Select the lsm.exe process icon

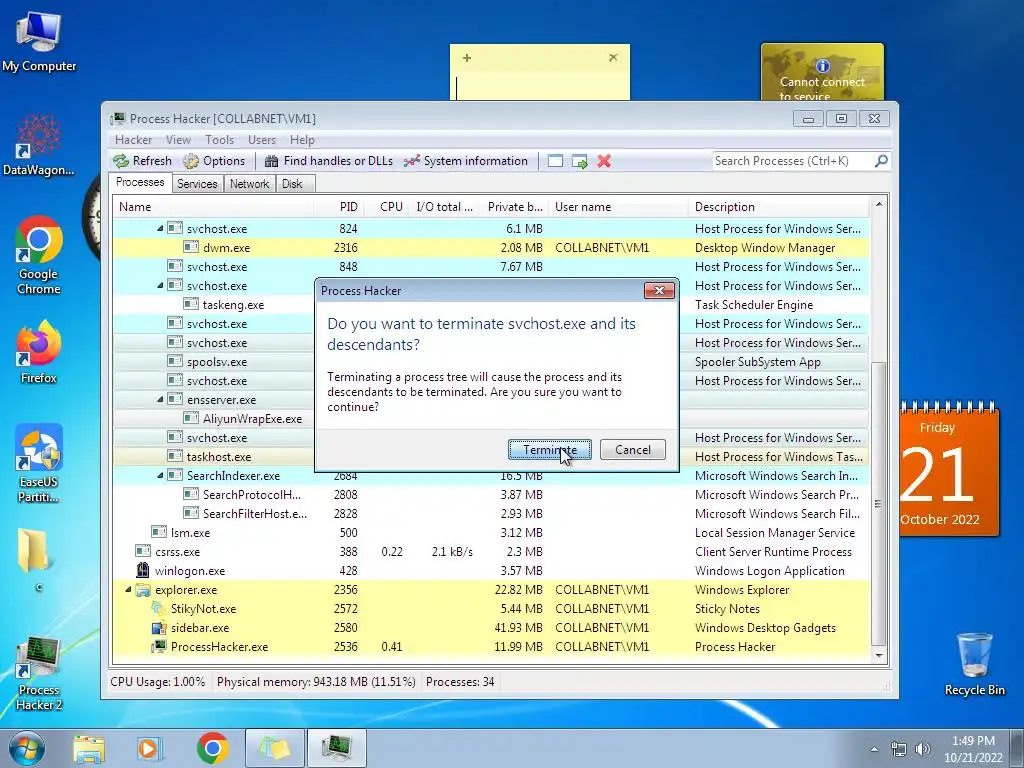click(159, 532)
